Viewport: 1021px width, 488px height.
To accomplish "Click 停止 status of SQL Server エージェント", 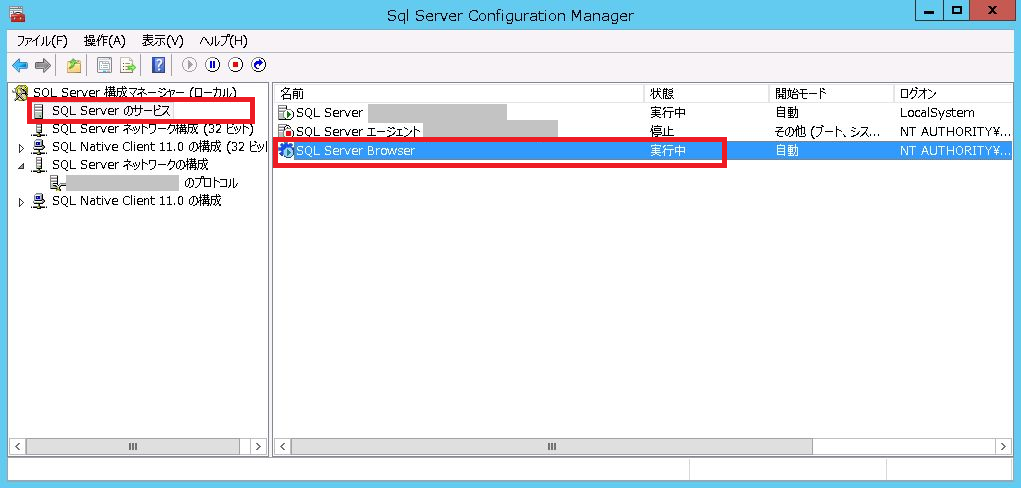I will click(x=662, y=132).
